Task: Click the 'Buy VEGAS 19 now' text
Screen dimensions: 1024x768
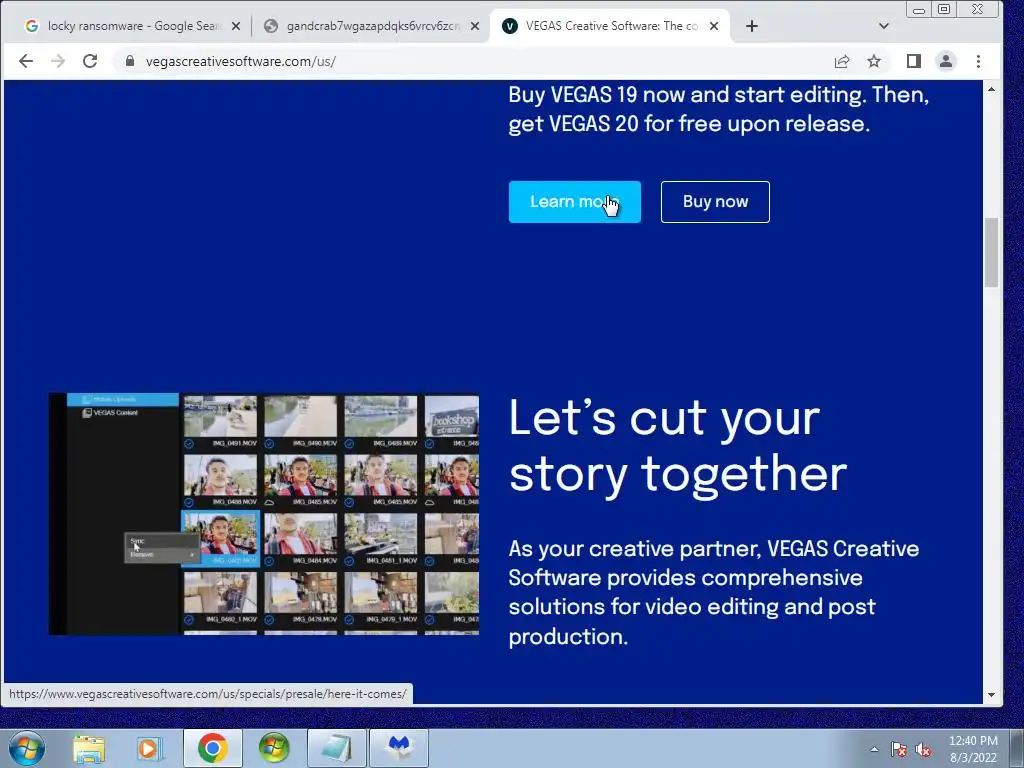Action: coord(718,109)
